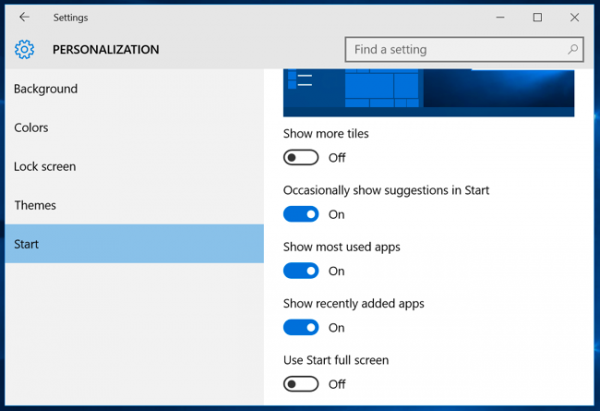Image resolution: width=600 pixels, height=411 pixels.
Task: Maximize the Settings window
Action: [x=537, y=17]
